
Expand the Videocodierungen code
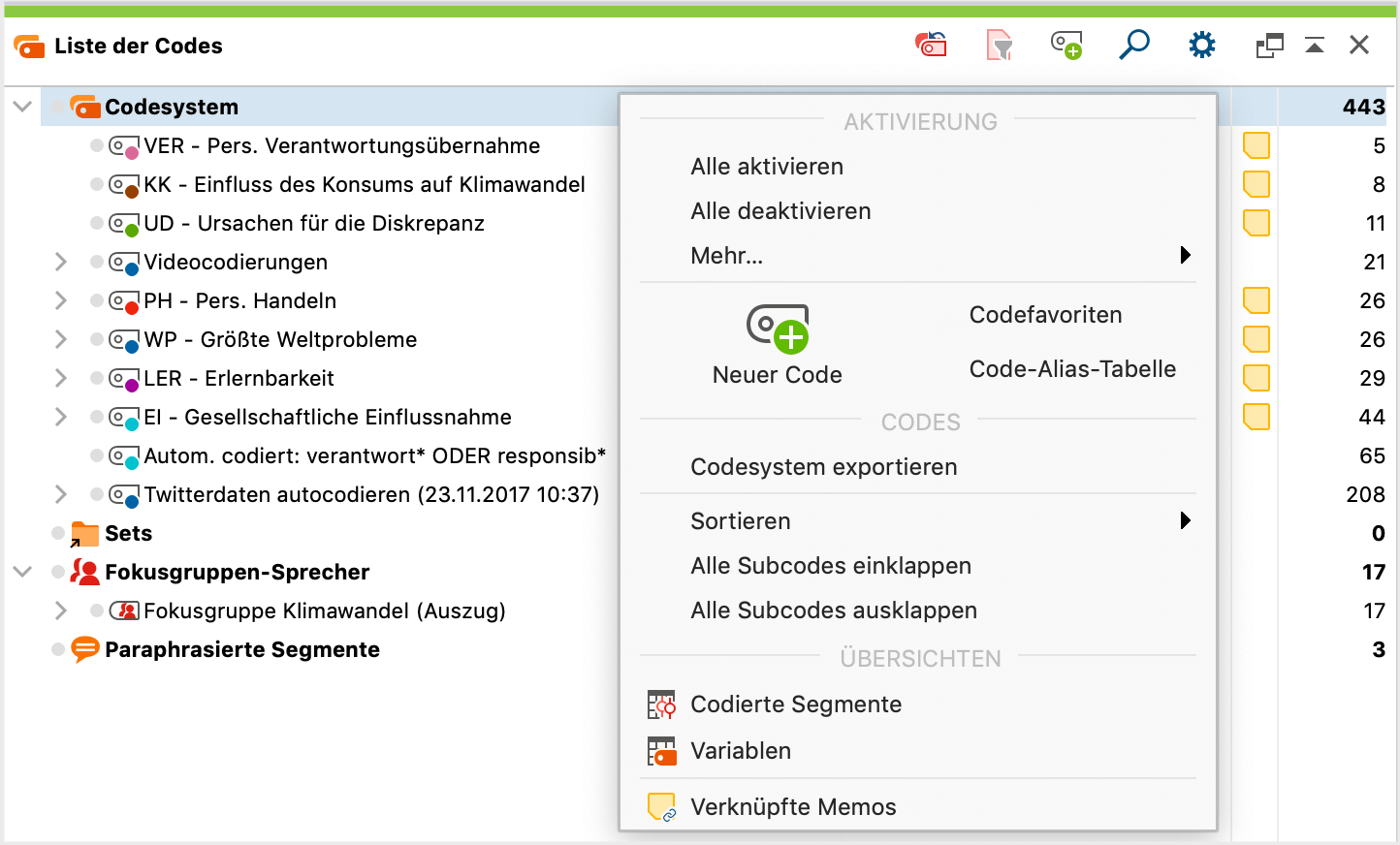point(60,262)
